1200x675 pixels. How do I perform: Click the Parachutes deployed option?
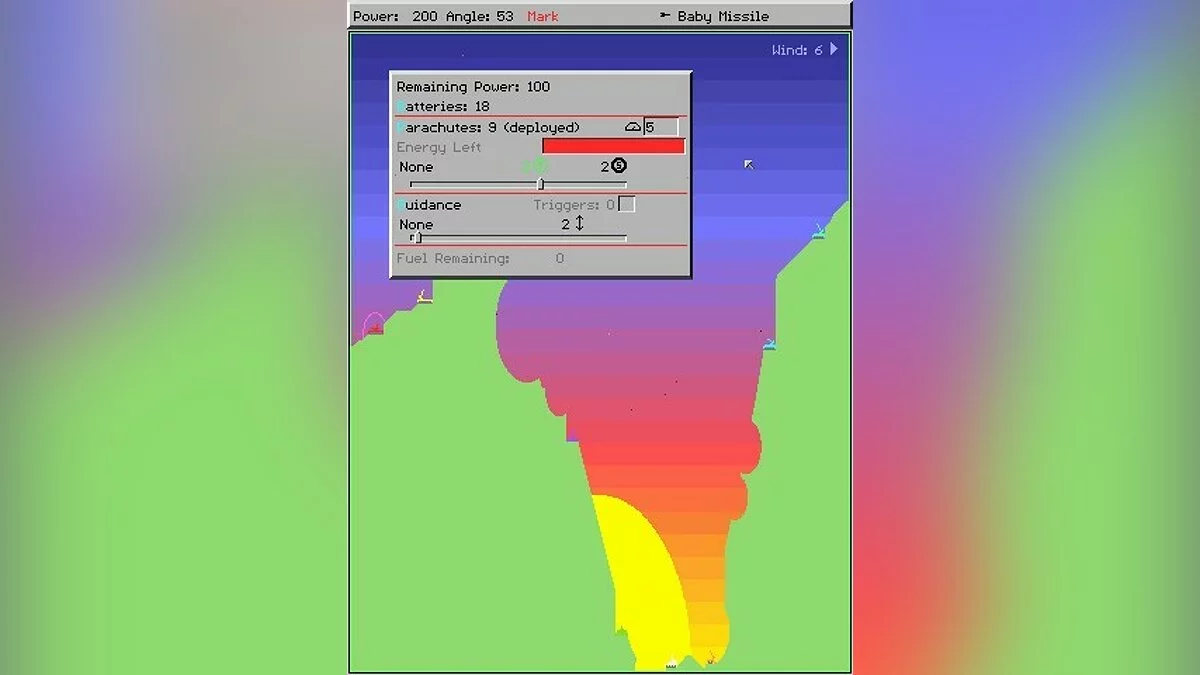[x=488, y=127]
